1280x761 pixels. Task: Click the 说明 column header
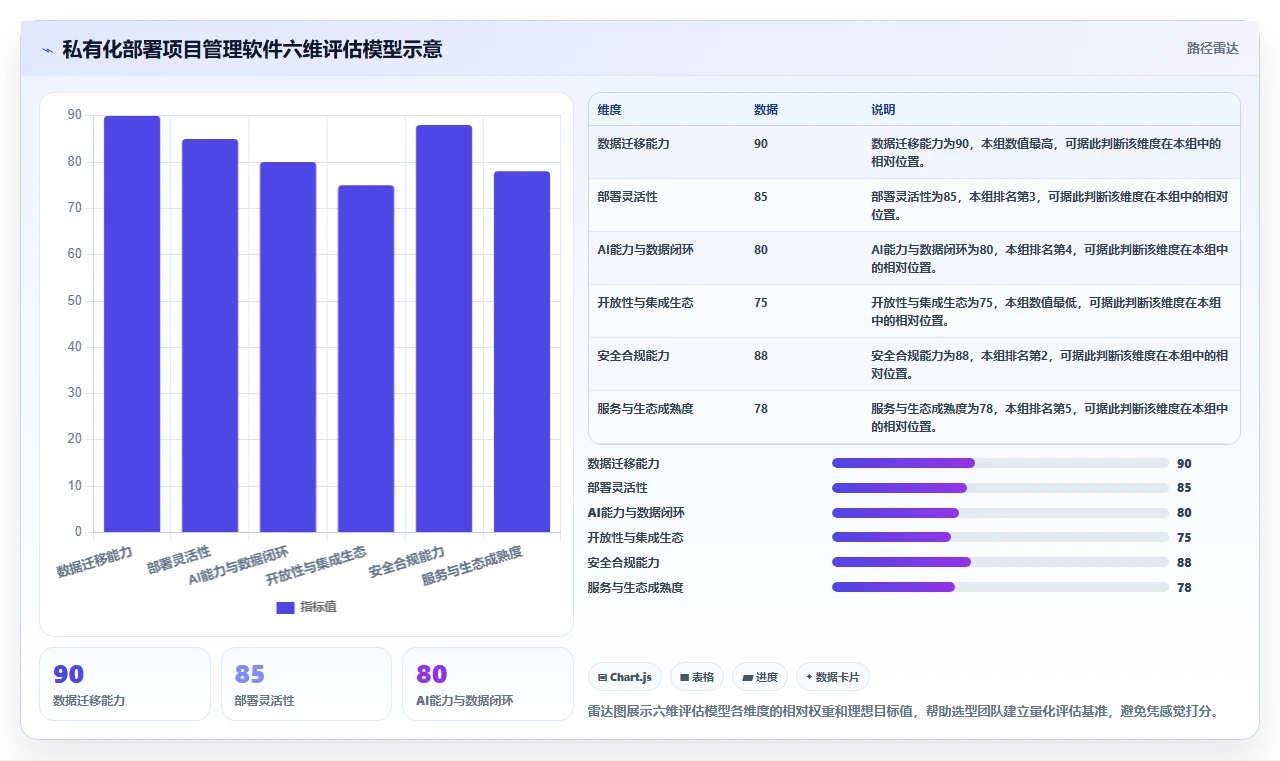883,110
